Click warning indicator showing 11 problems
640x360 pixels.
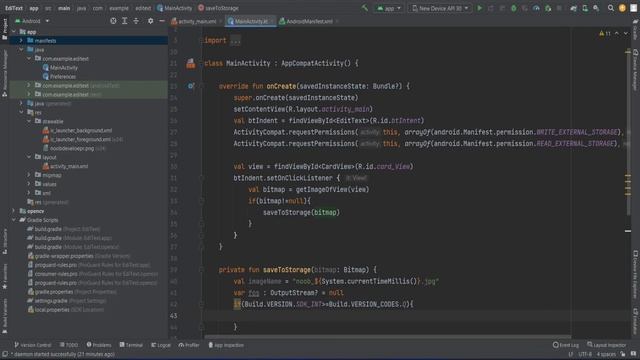coord(604,33)
